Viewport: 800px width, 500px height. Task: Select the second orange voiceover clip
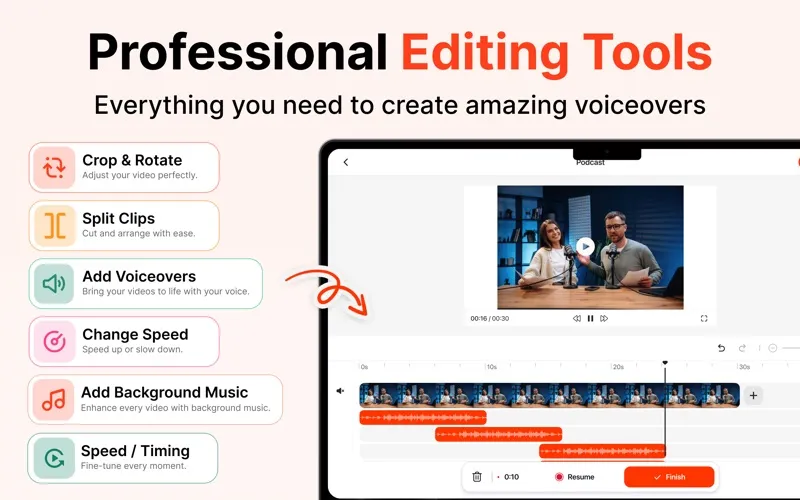coord(498,434)
